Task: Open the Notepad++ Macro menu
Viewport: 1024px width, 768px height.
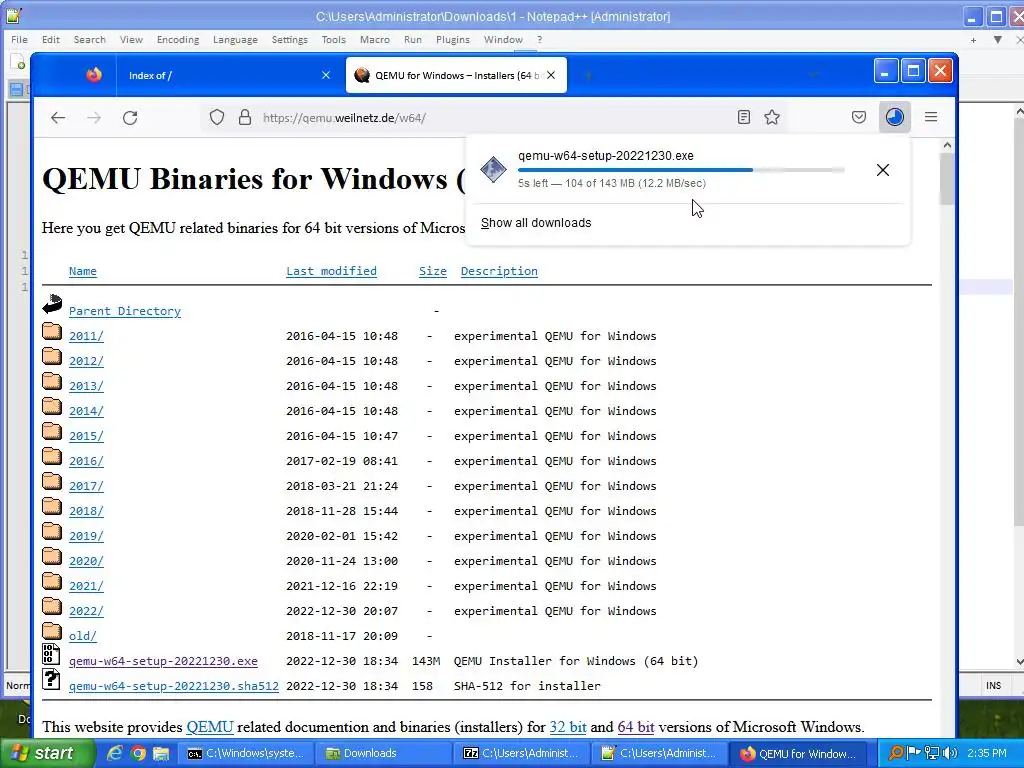Action: pyautogui.click(x=375, y=39)
